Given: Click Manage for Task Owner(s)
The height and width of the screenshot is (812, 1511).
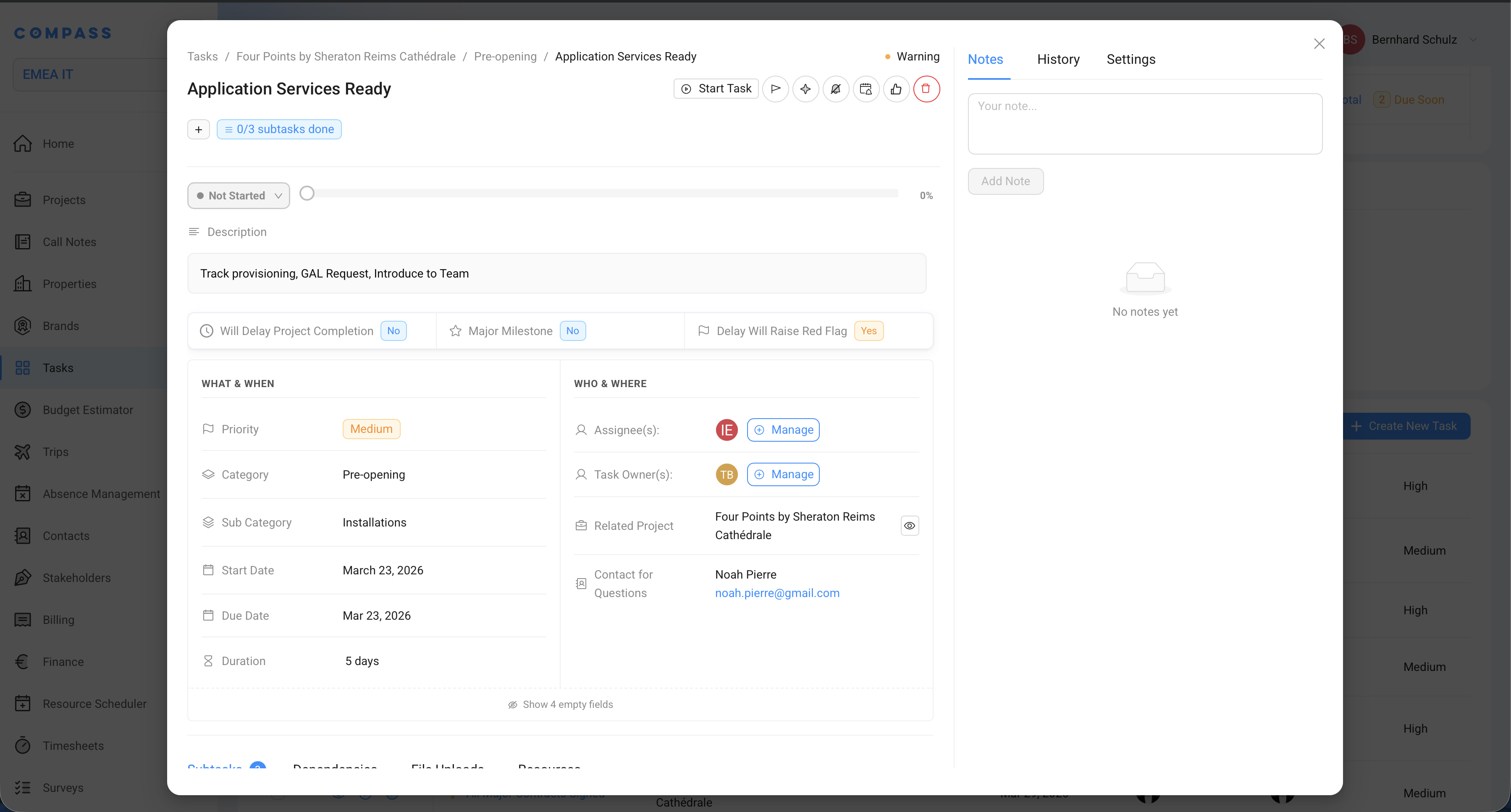Looking at the screenshot, I should [783, 475].
